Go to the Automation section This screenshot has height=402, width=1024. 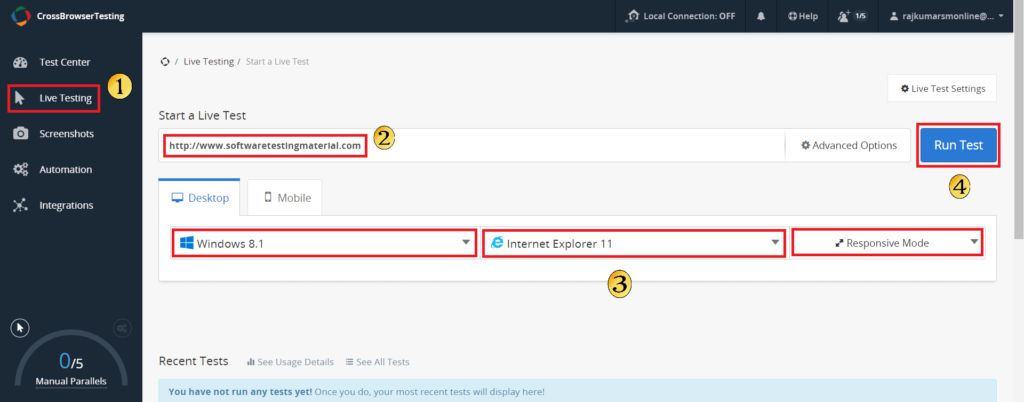[65, 170]
